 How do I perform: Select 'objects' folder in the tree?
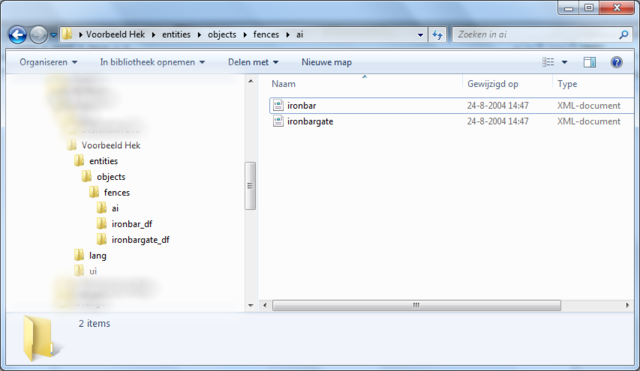[111, 177]
